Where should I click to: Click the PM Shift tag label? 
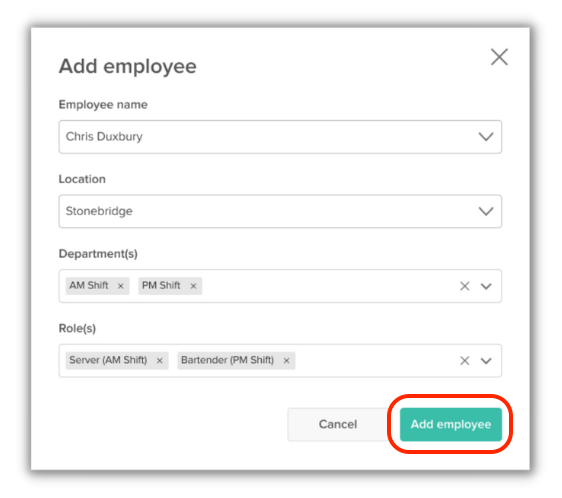coord(161,286)
